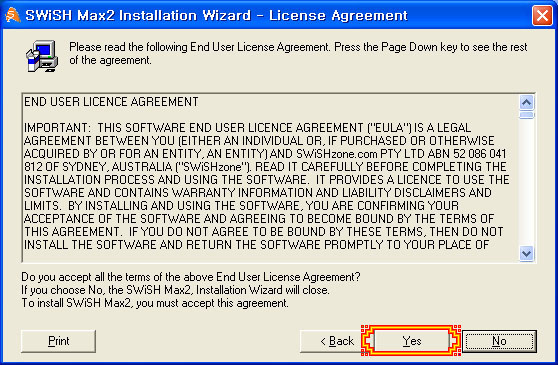558x365 pixels.
Task: Click the license scrollbar thumb
Action: (x=526, y=115)
